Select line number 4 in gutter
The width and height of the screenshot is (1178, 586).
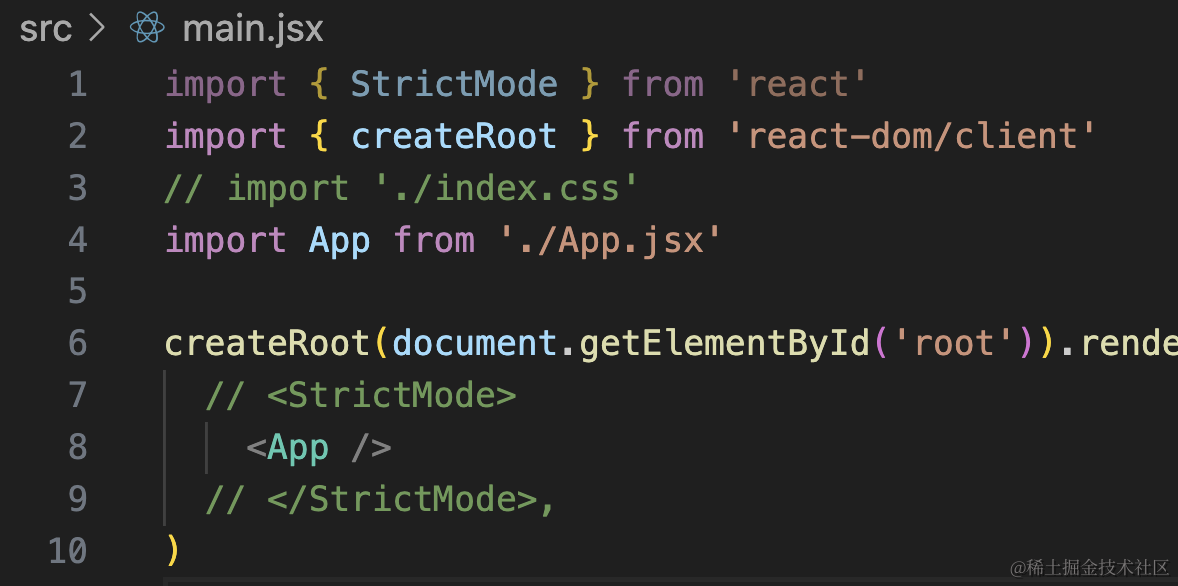(x=78, y=240)
